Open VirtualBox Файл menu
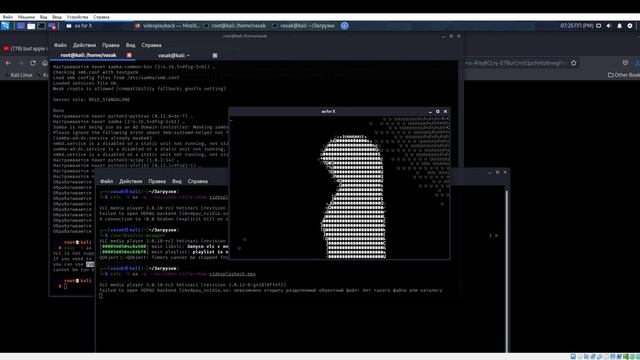 (x=8, y=17)
